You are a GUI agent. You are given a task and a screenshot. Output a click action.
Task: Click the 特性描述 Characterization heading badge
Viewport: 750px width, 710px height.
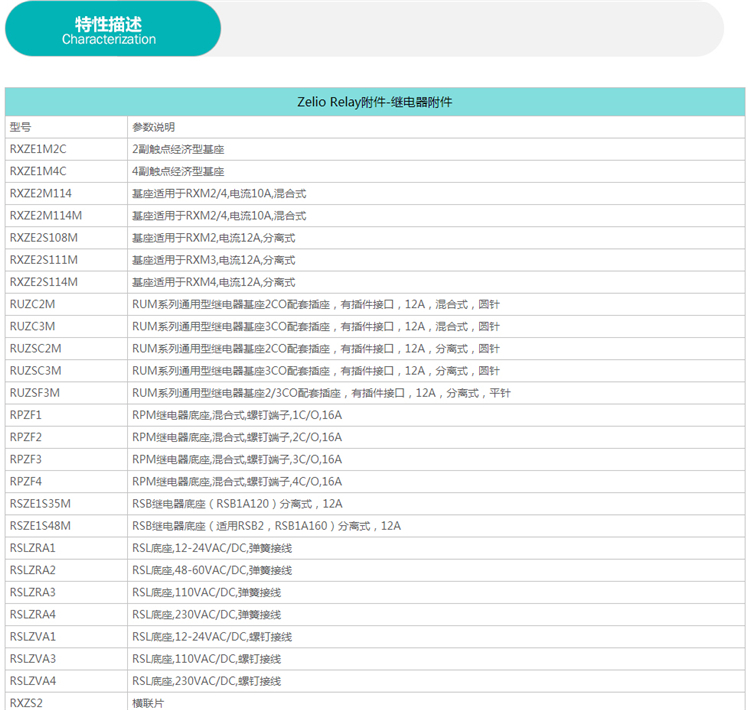tap(113, 29)
